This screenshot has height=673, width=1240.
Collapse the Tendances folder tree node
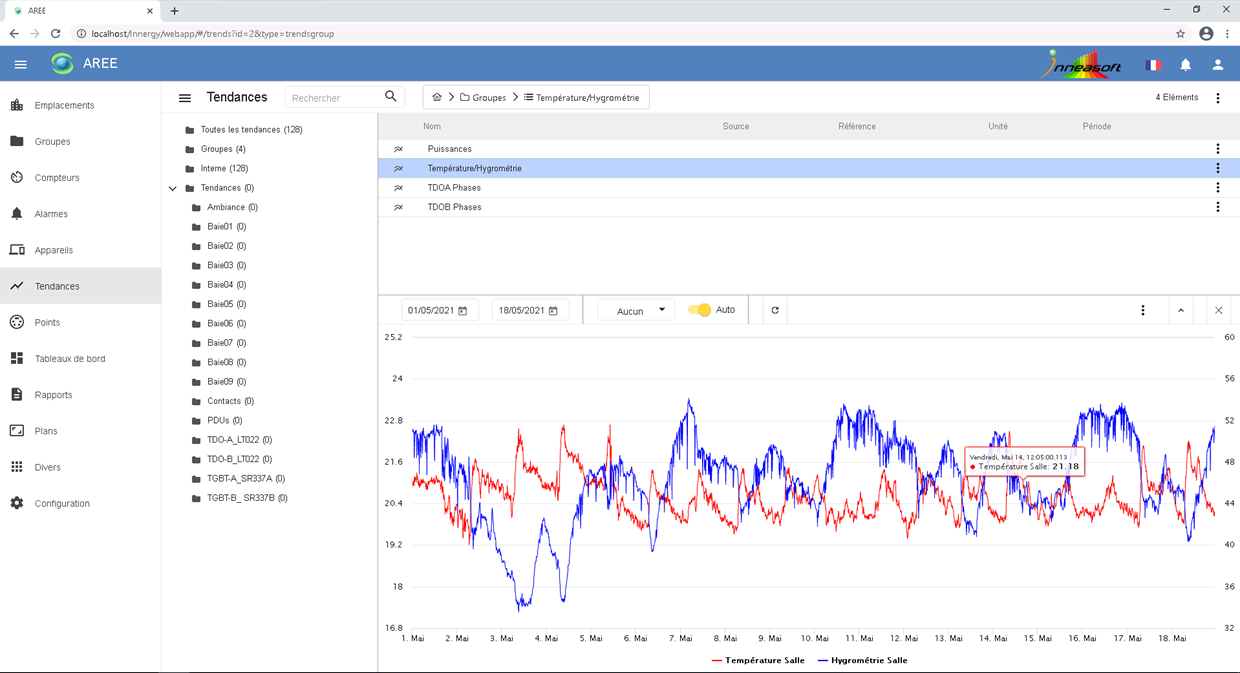pyautogui.click(x=173, y=188)
